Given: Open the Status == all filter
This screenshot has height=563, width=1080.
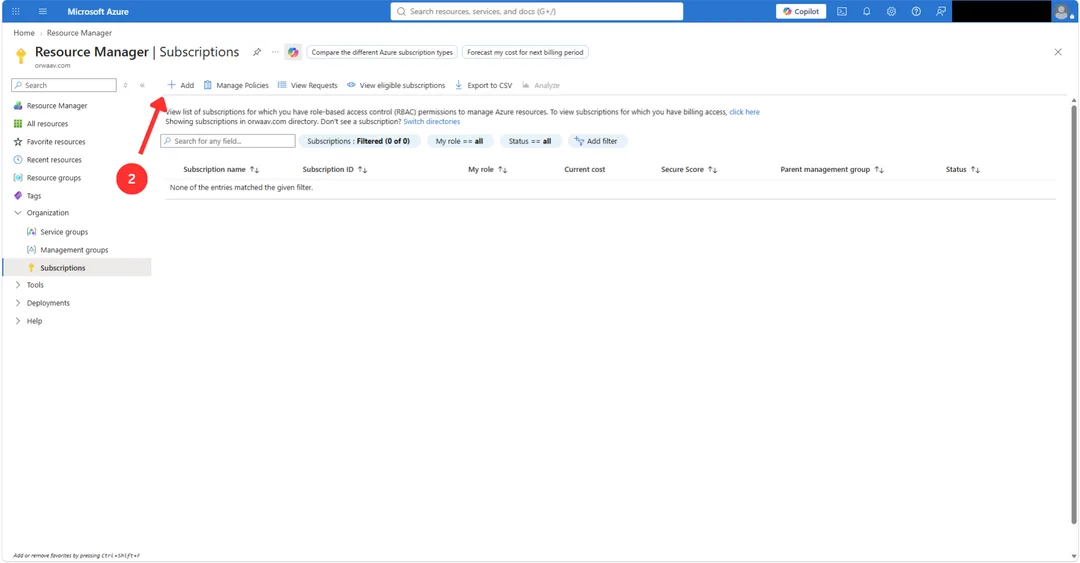Looking at the screenshot, I should (x=530, y=141).
